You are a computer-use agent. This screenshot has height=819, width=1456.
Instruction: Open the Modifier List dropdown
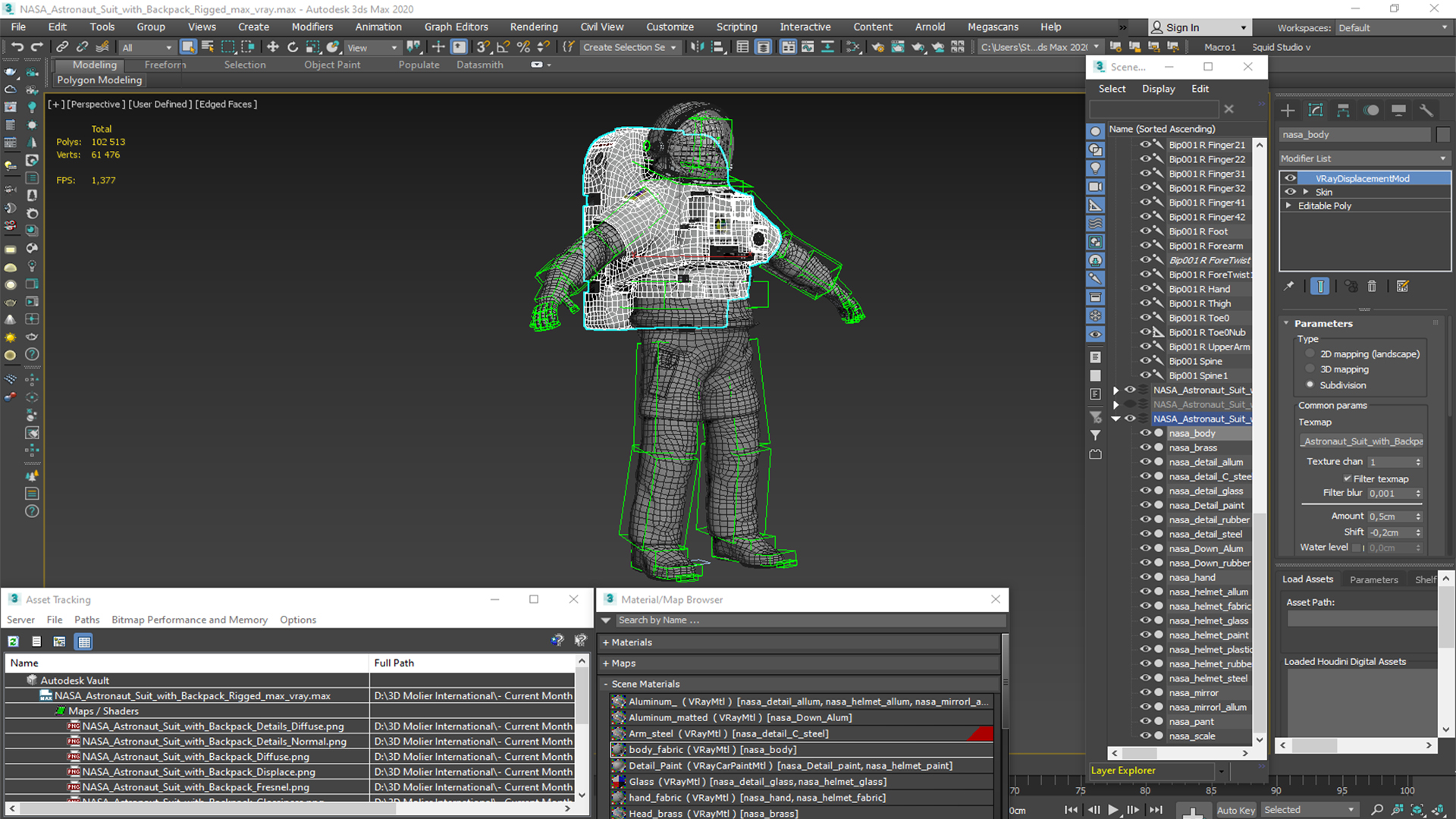point(1363,158)
